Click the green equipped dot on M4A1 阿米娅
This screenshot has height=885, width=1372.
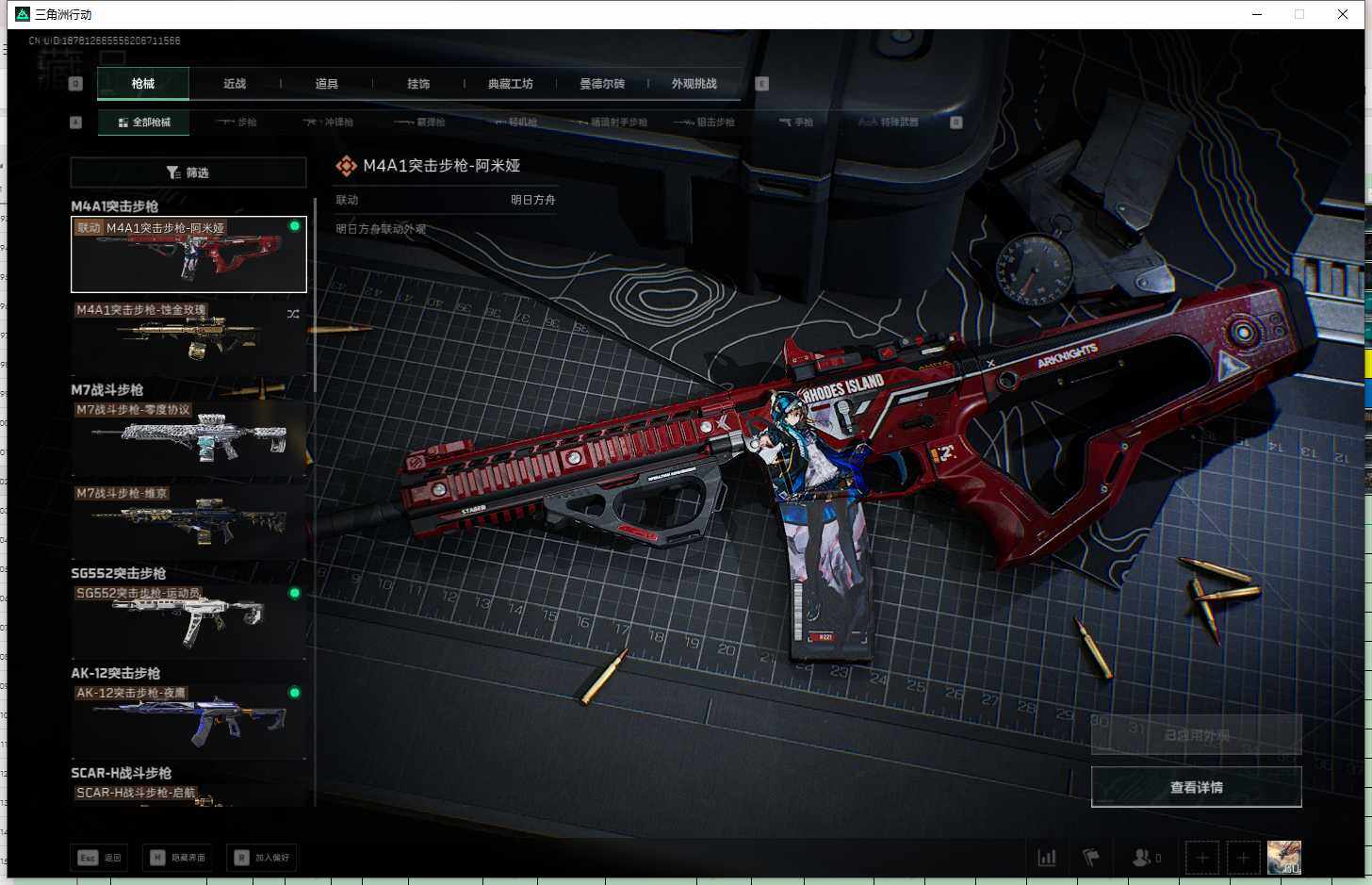(295, 226)
